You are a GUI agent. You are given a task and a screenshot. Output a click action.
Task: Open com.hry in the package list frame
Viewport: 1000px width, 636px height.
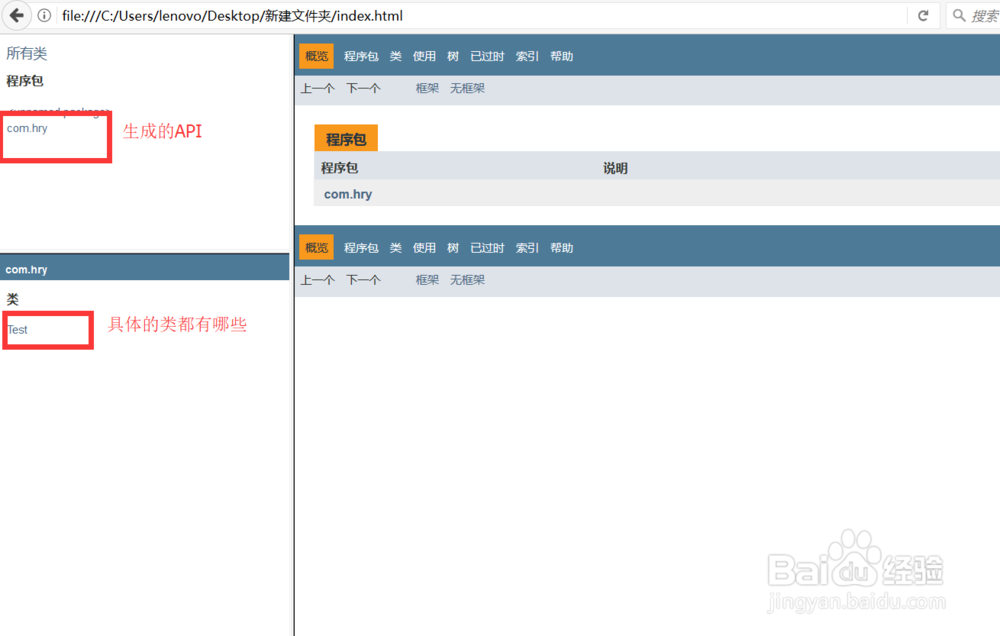[27, 128]
